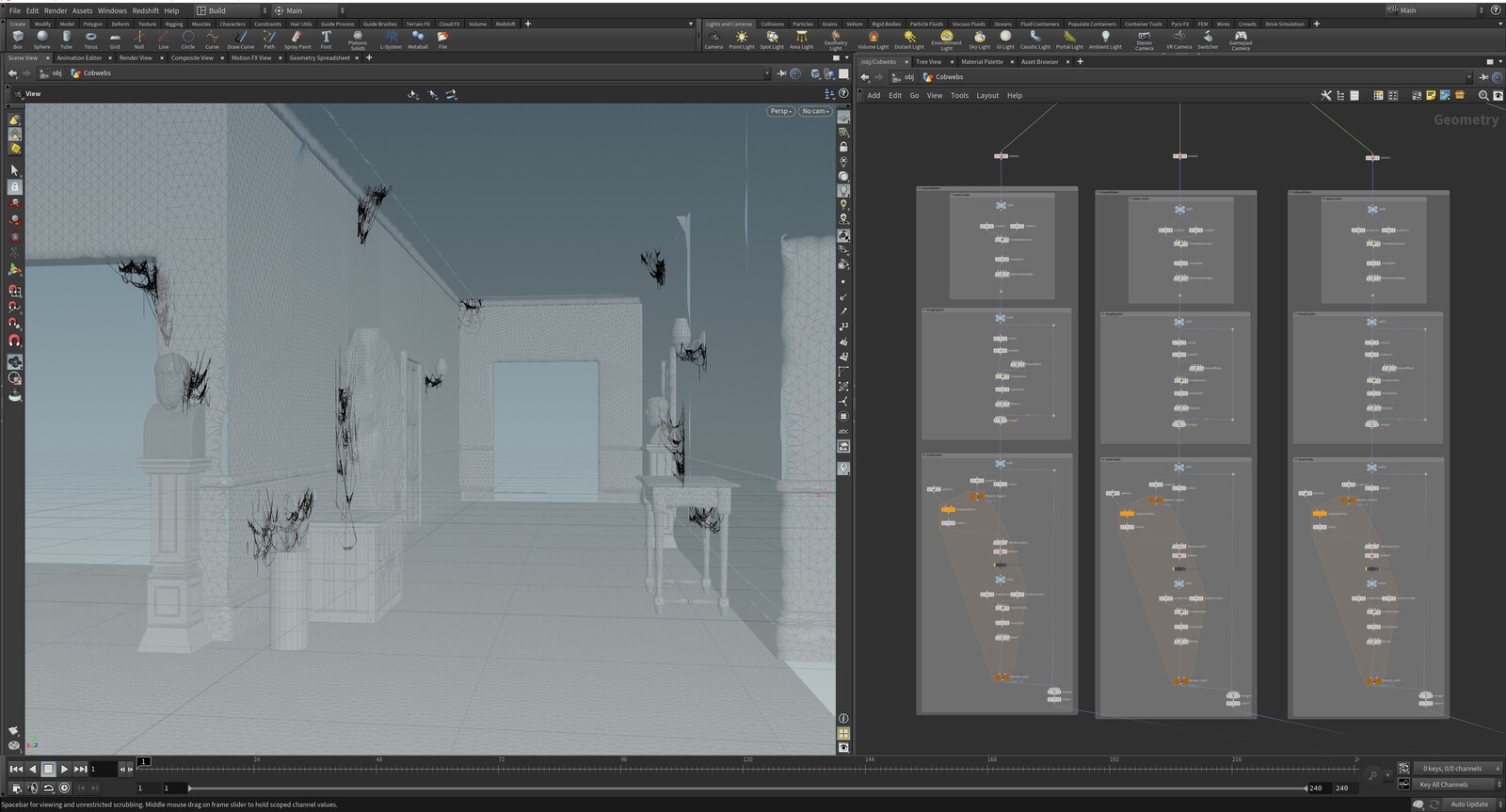The image size is (1506, 812).
Task: Select the Spray Paint shelf tool
Action: coord(297,39)
